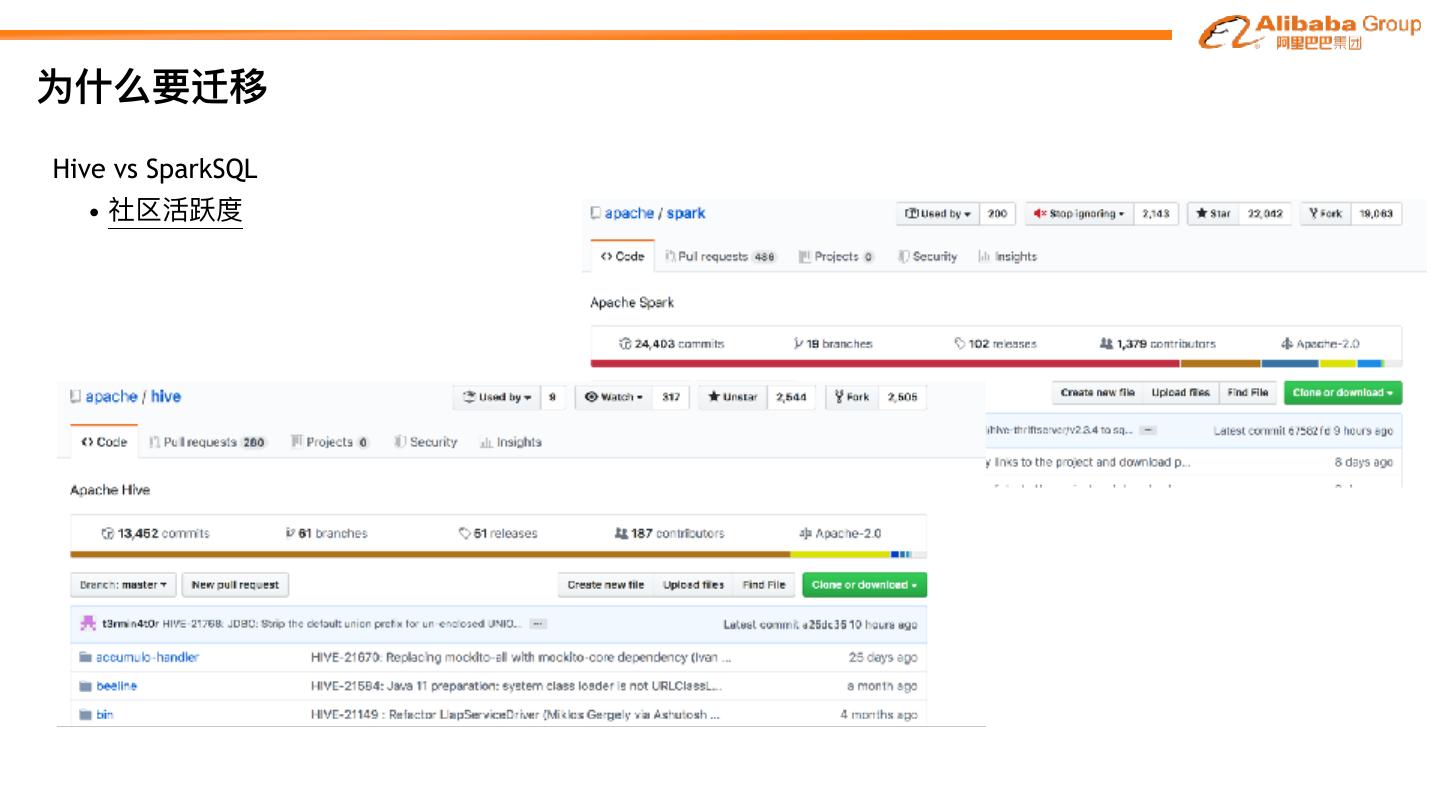Open the accumulo-handler folder link
This screenshot has height=810, width=1440.
[x=147, y=658]
